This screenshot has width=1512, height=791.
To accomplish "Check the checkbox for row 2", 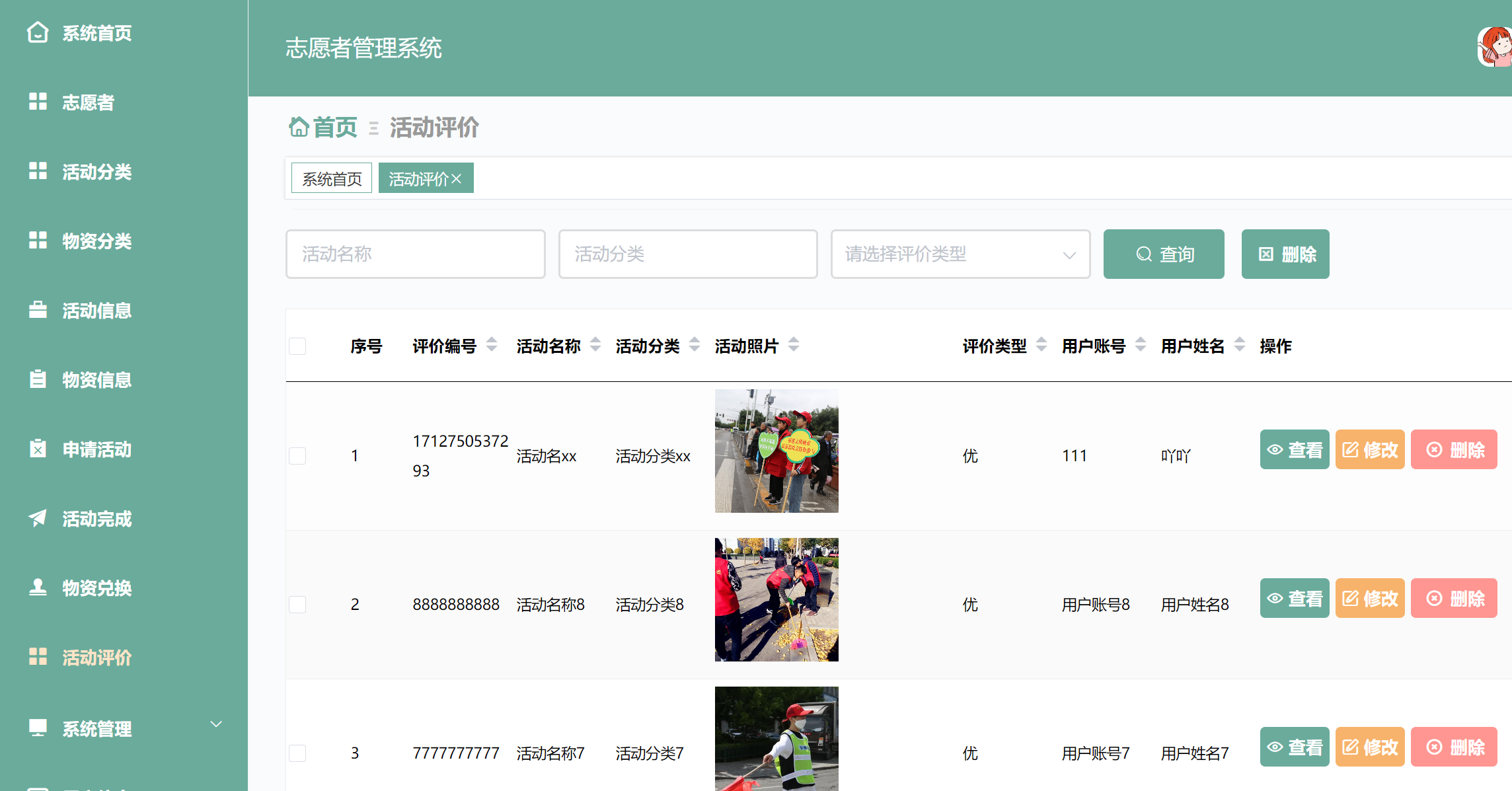I will click(297, 605).
